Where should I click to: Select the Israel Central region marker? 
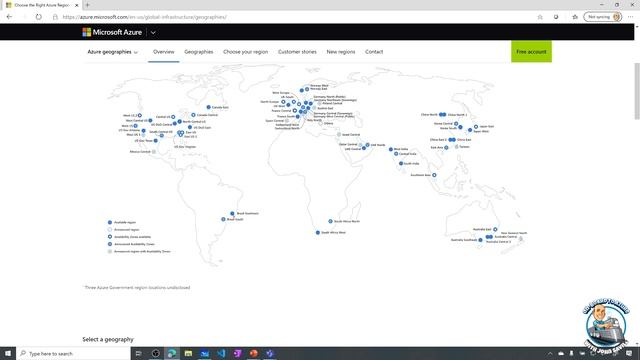pos(339,134)
